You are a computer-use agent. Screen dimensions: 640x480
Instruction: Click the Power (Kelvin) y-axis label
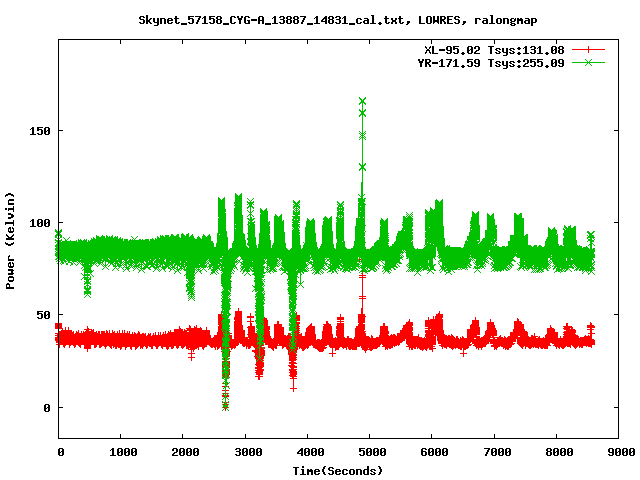click(10, 241)
